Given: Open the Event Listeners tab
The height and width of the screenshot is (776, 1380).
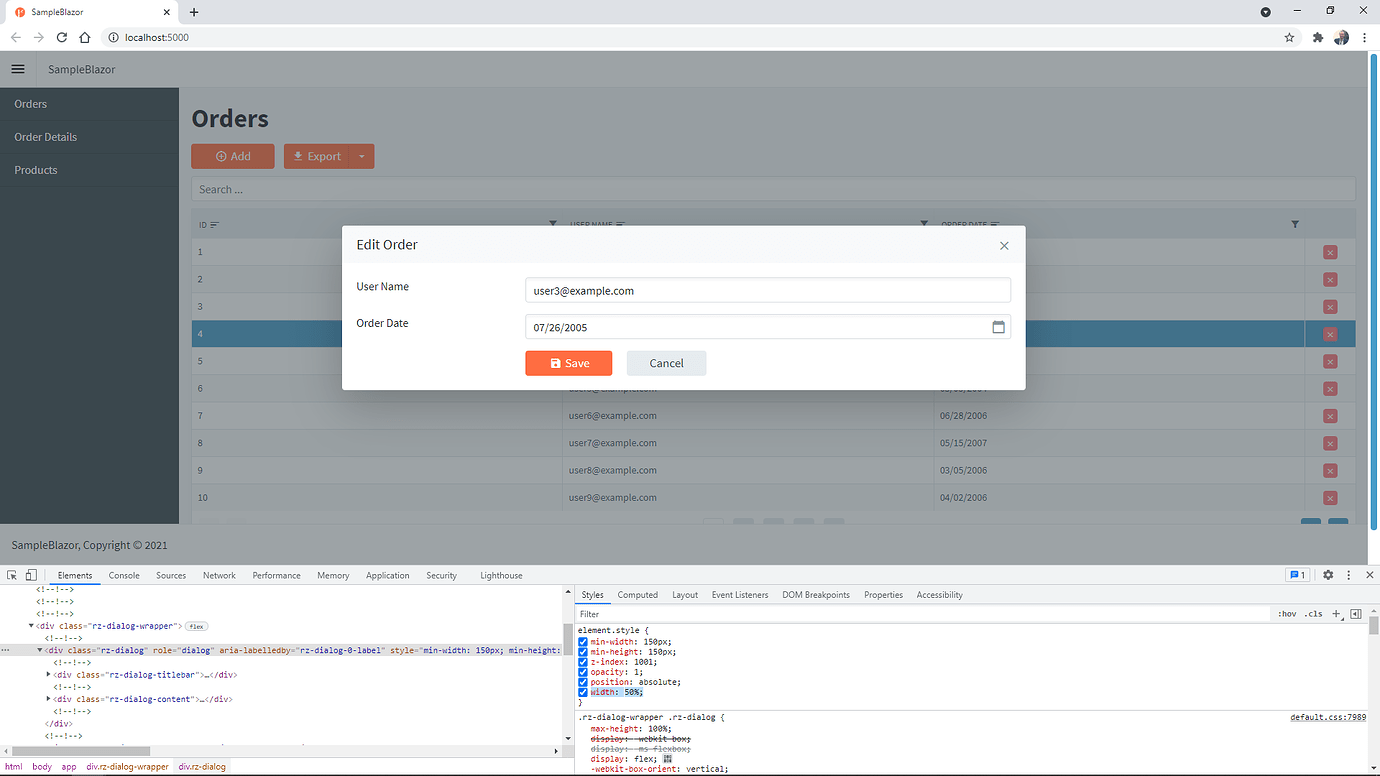Looking at the screenshot, I should click(x=740, y=595).
